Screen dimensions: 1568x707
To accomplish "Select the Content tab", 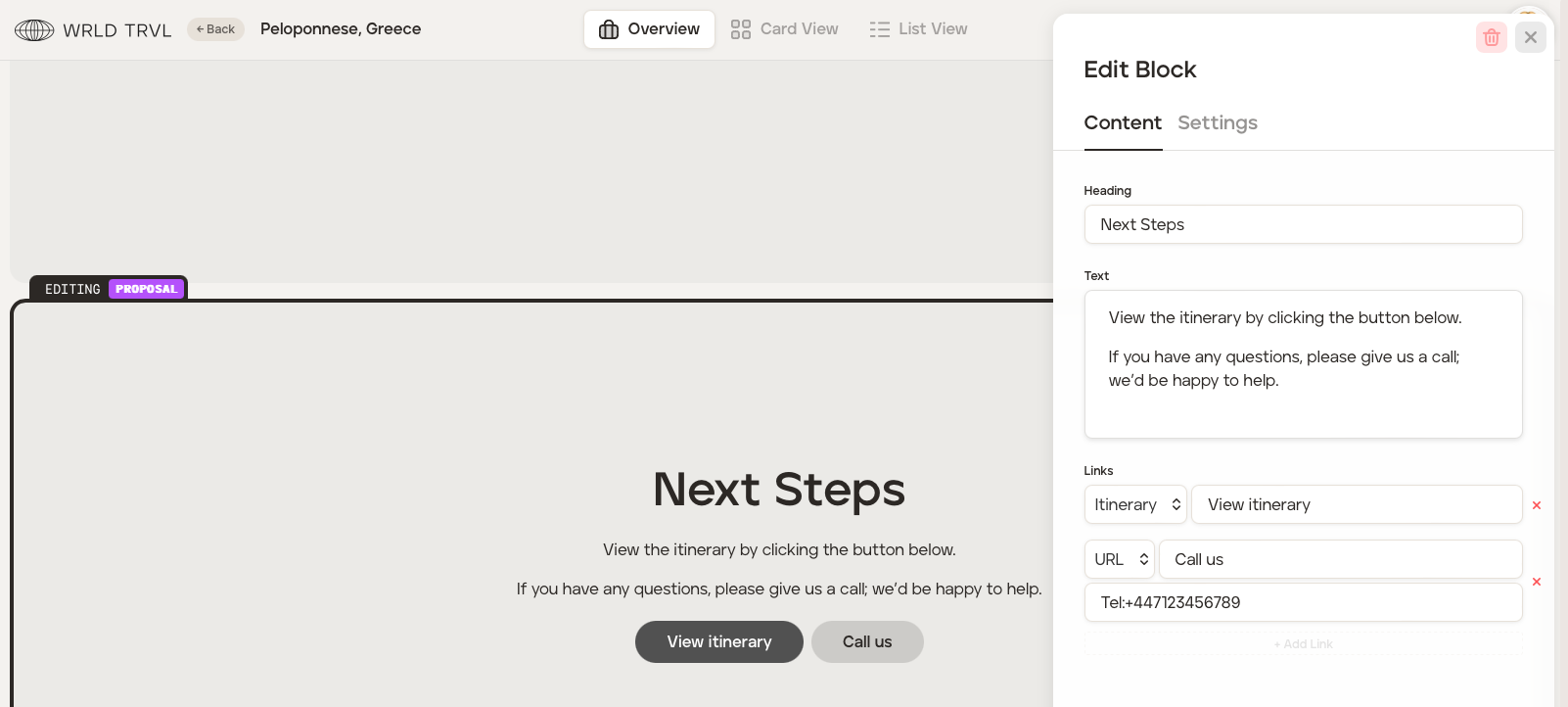I will [x=1122, y=122].
